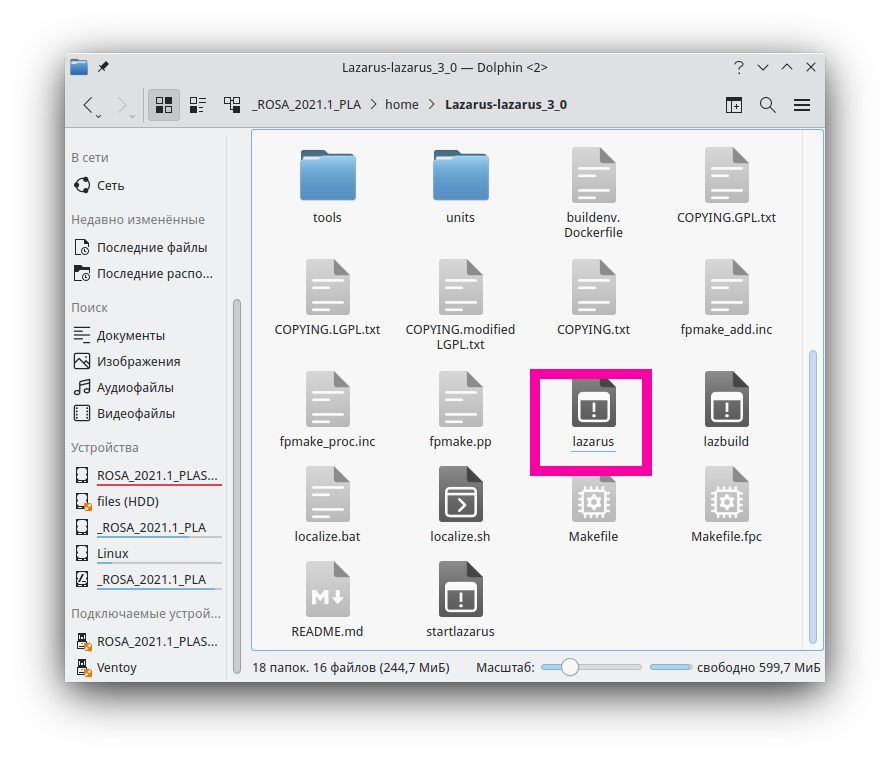Open the hamburger menu
The image size is (890, 759).
pyautogui.click(x=801, y=105)
